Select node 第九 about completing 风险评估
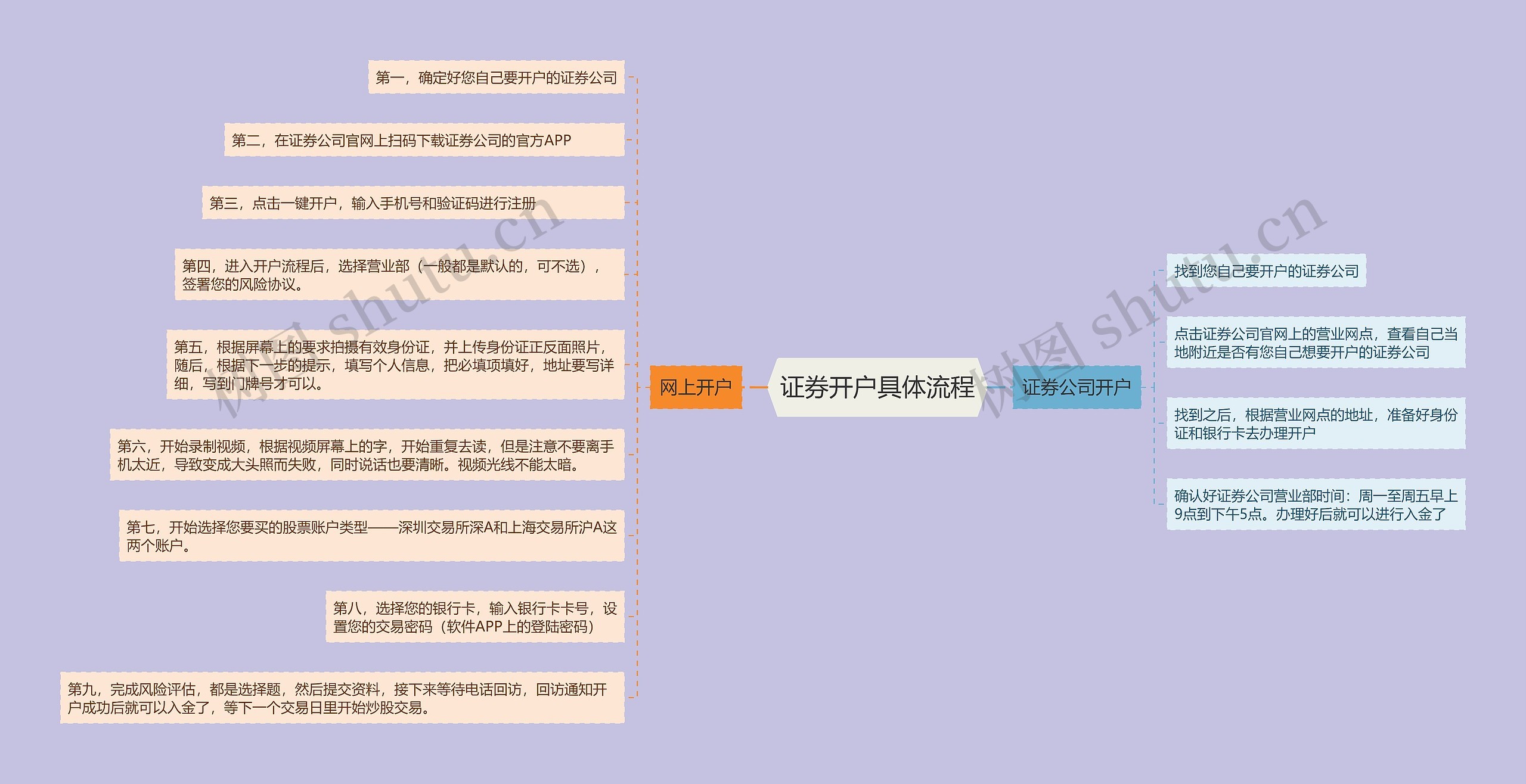1526x784 pixels. (x=342, y=698)
